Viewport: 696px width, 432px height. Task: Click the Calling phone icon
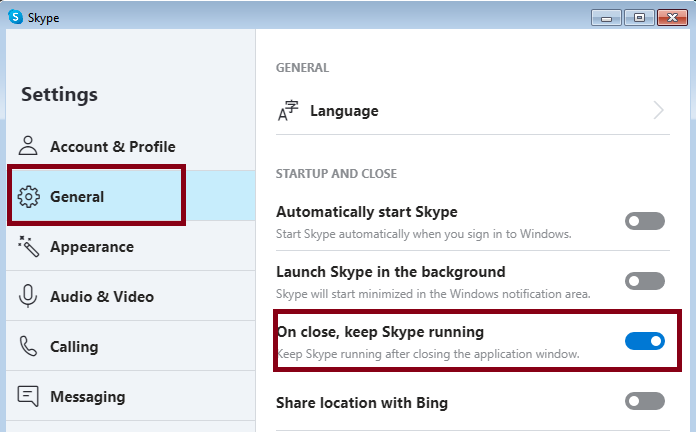(x=29, y=346)
